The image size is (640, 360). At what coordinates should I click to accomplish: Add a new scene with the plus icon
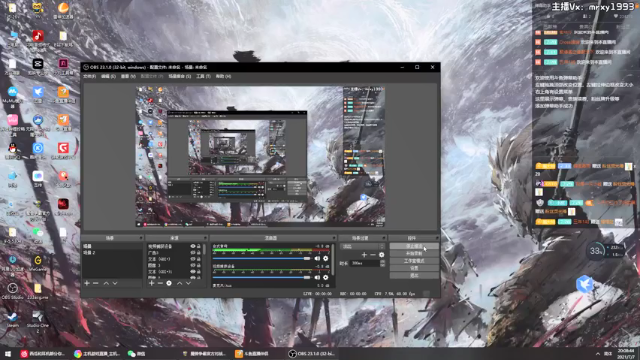coord(87,283)
